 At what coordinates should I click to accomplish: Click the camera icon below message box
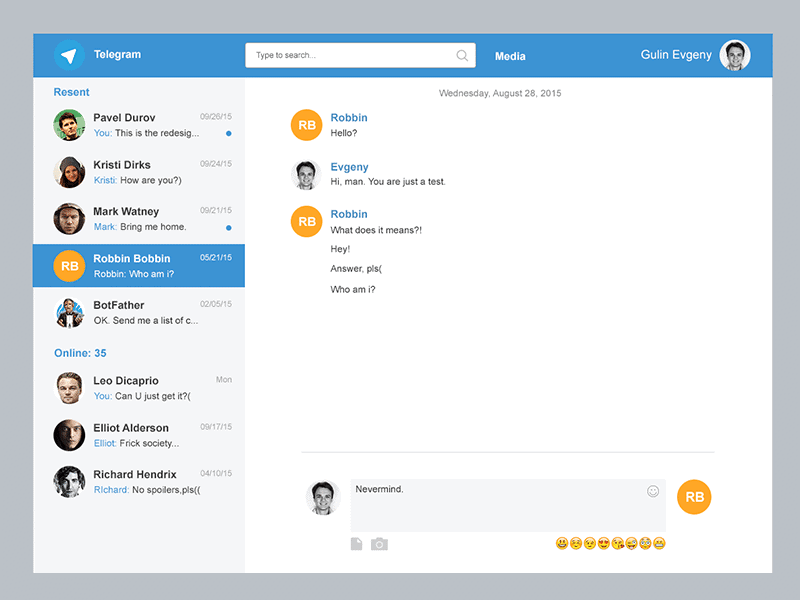[379, 544]
